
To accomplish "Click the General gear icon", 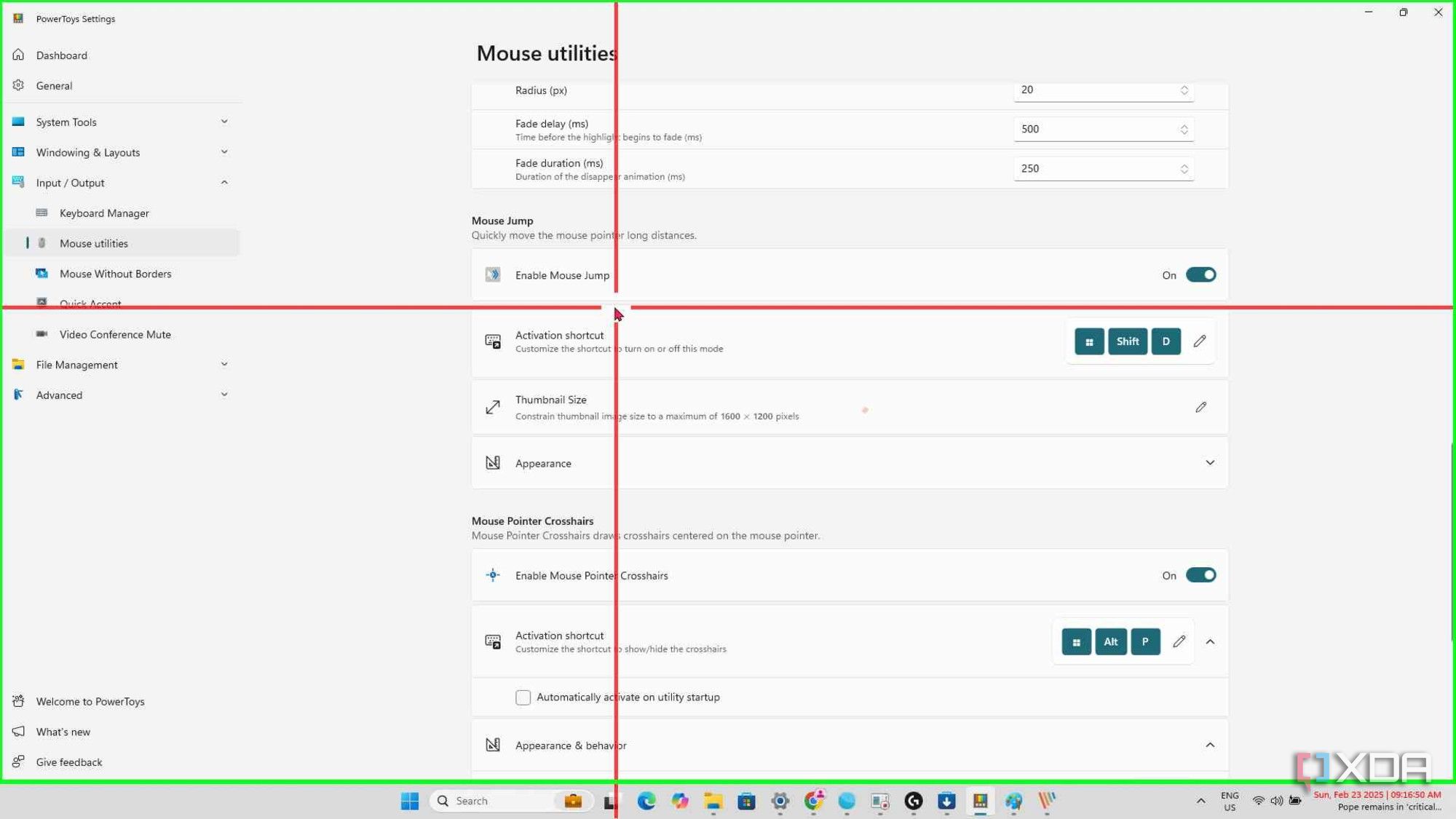I will [18, 86].
